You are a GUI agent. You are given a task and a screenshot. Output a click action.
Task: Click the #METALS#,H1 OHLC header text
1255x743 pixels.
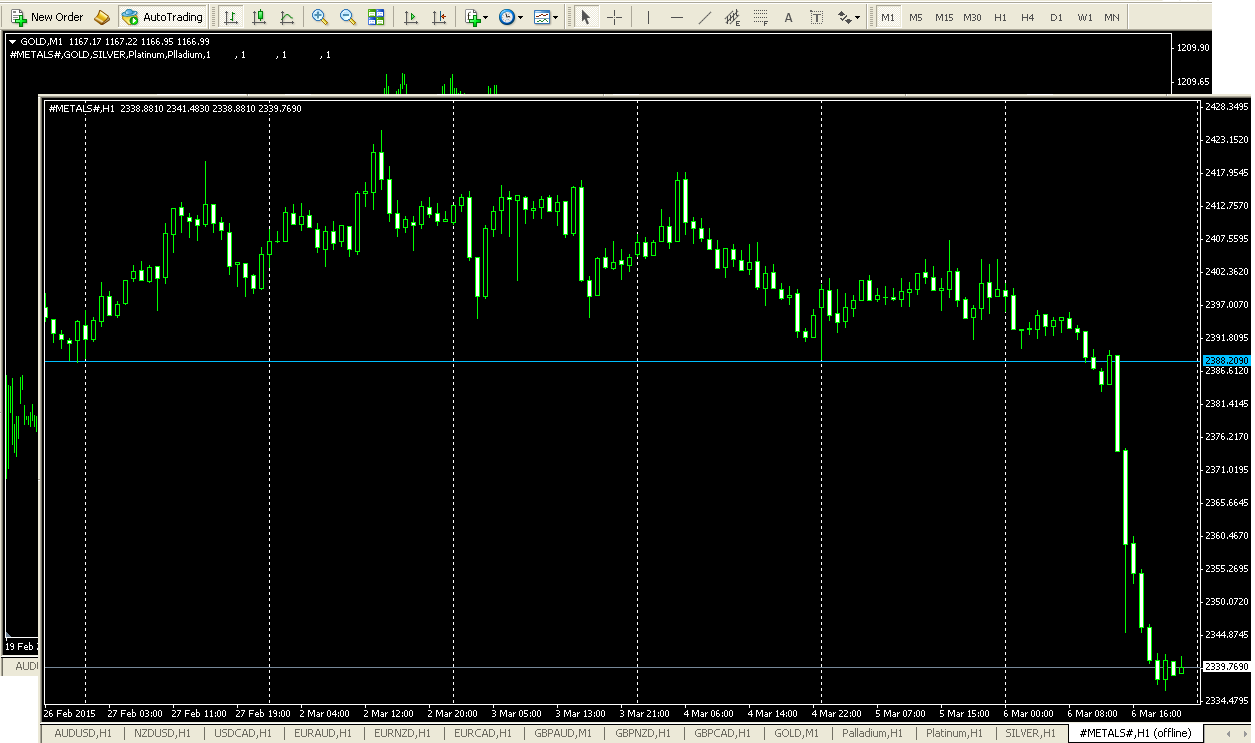click(175, 108)
